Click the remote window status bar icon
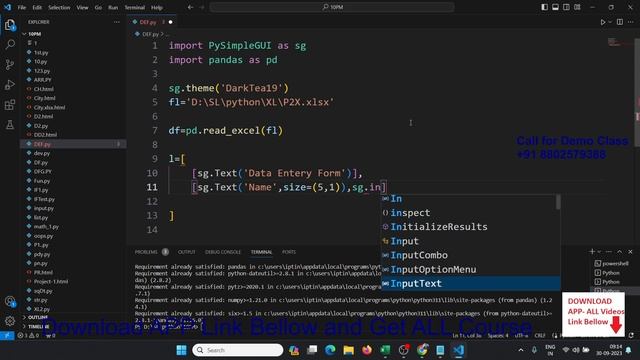The image size is (640, 360). coord(7,336)
